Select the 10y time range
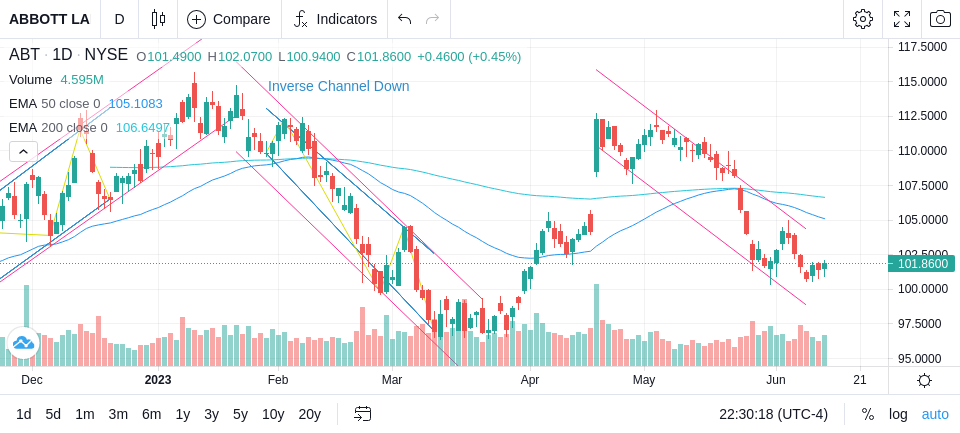 coord(272,415)
